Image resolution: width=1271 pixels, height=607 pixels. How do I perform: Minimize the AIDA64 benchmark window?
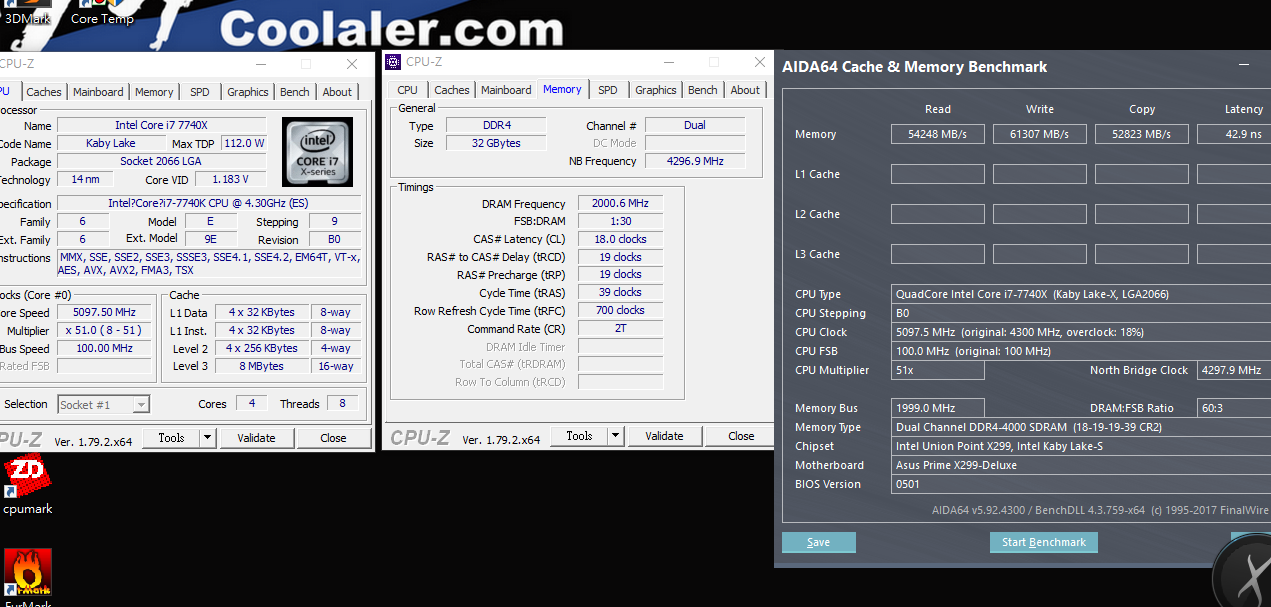(1245, 66)
